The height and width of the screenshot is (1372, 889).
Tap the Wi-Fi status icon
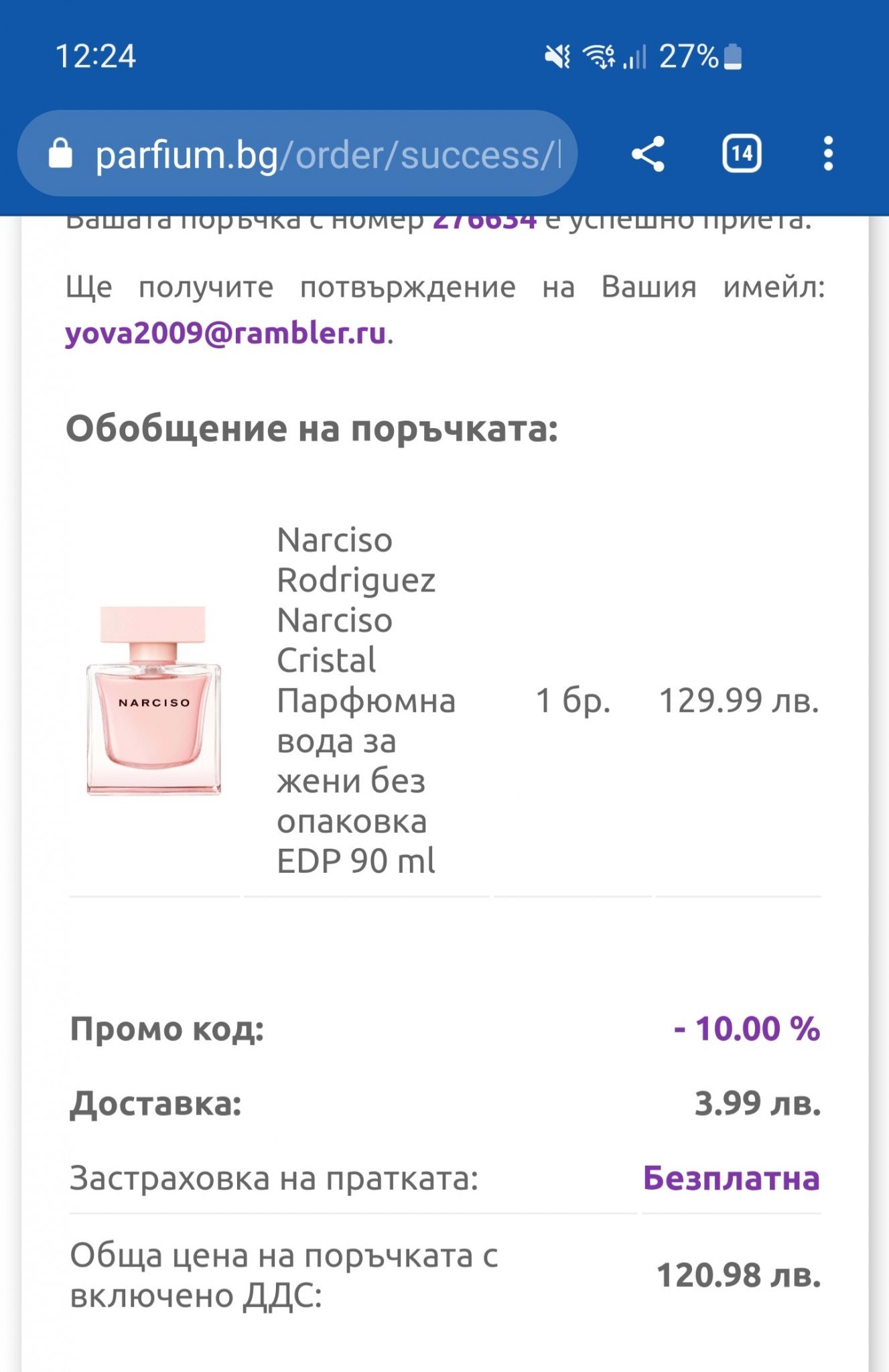click(x=599, y=56)
